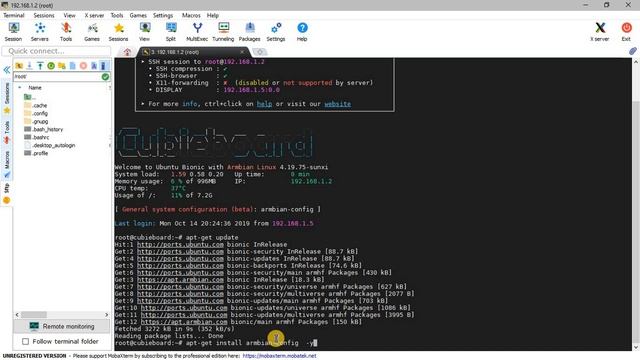Click SFTP text 'A' toolbar icon
This screenshot has width=640, height=360.
[94, 66]
